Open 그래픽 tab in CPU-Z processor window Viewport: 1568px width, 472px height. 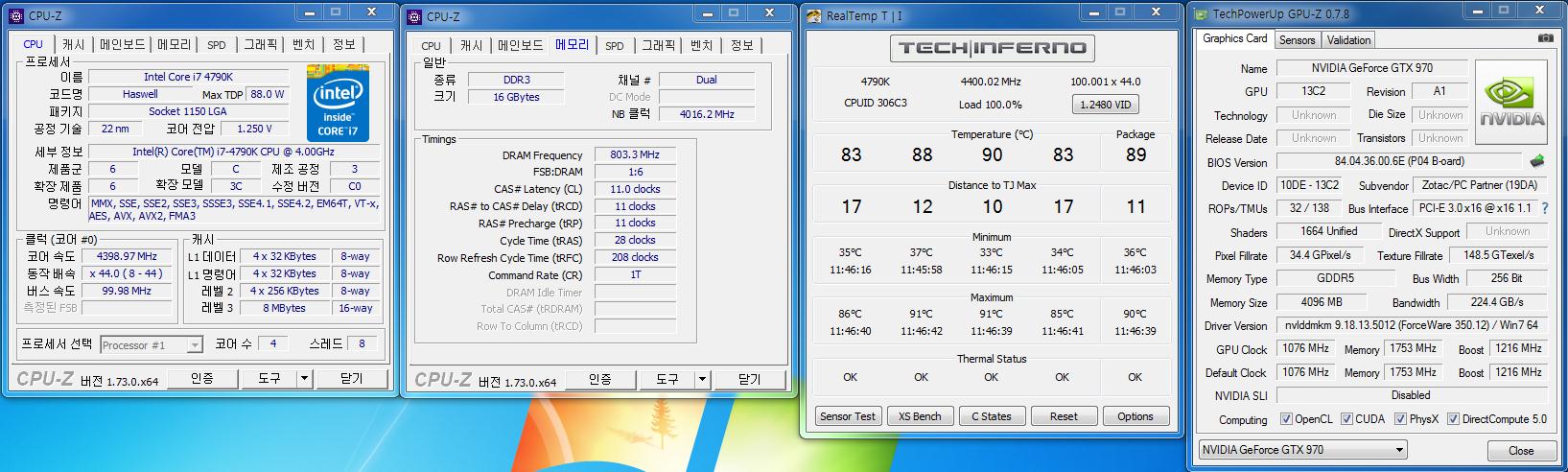click(x=260, y=44)
